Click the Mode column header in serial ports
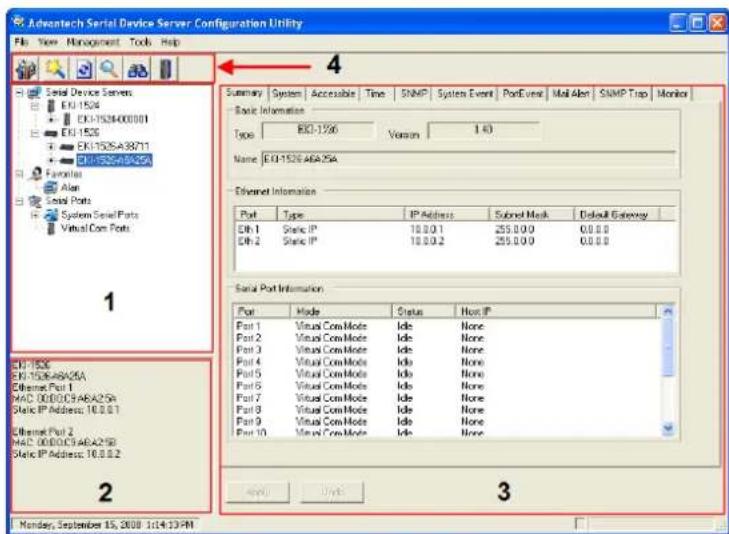729x534 pixels. tap(341, 311)
